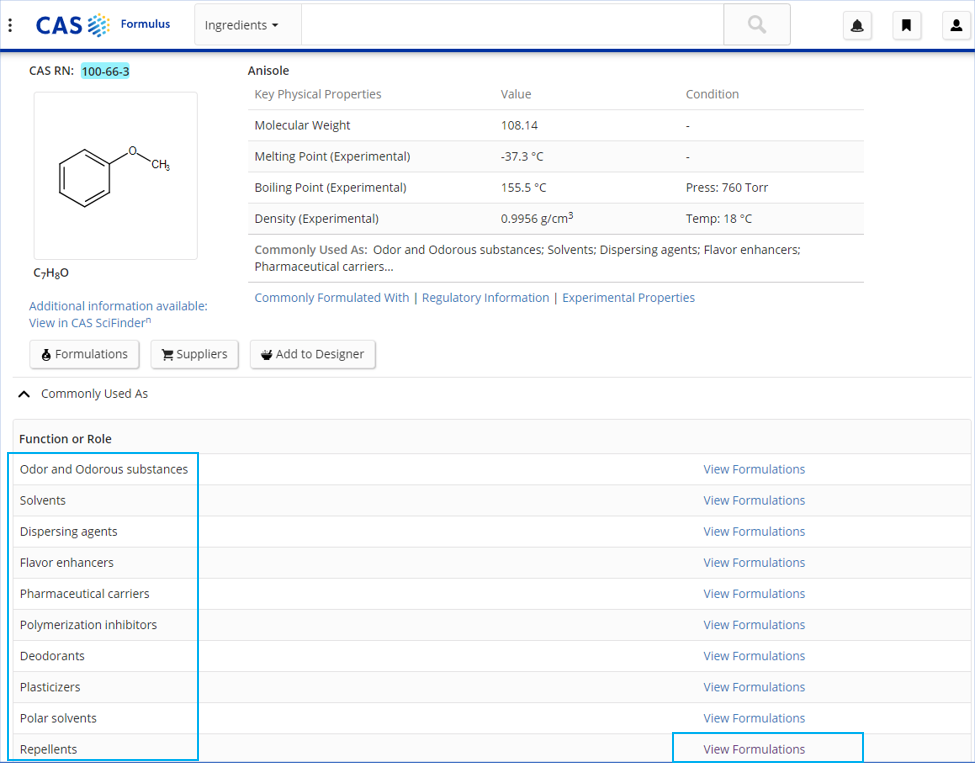Click the CAS RN 100-66-3 number
Image resolution: width=975 pixels, height=763 pixels.
[x=105, y=71]
